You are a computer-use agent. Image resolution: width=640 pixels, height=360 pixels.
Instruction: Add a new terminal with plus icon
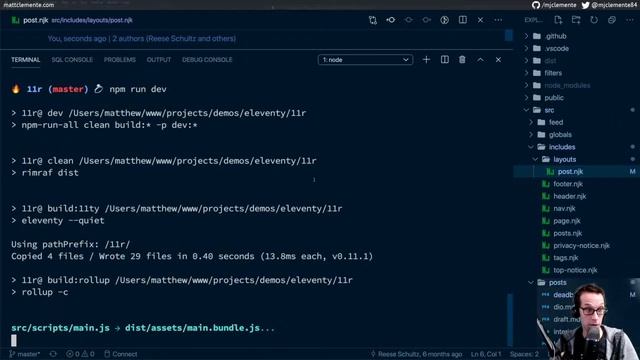tap(426, 60)
